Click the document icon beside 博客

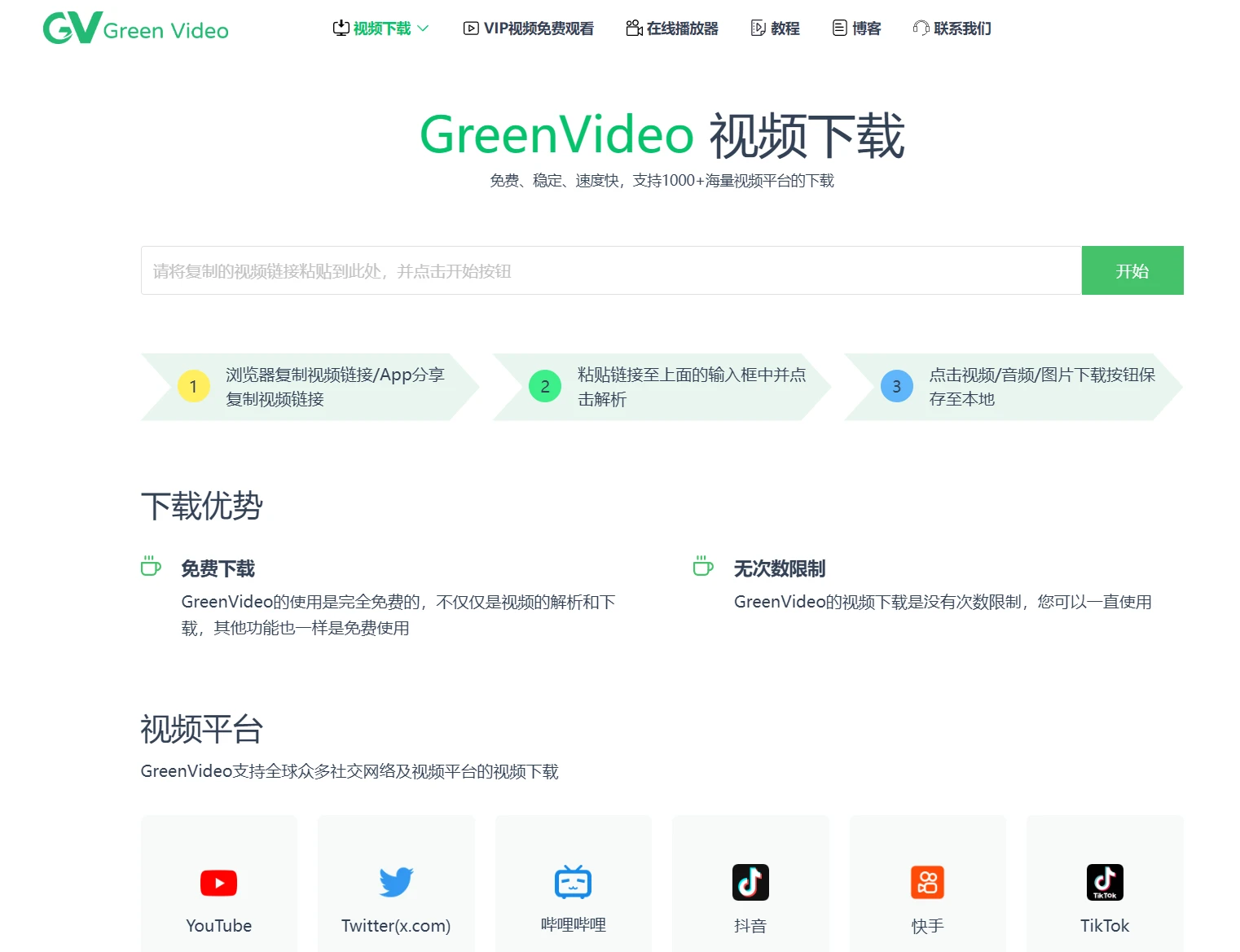[x=840, y=29]
